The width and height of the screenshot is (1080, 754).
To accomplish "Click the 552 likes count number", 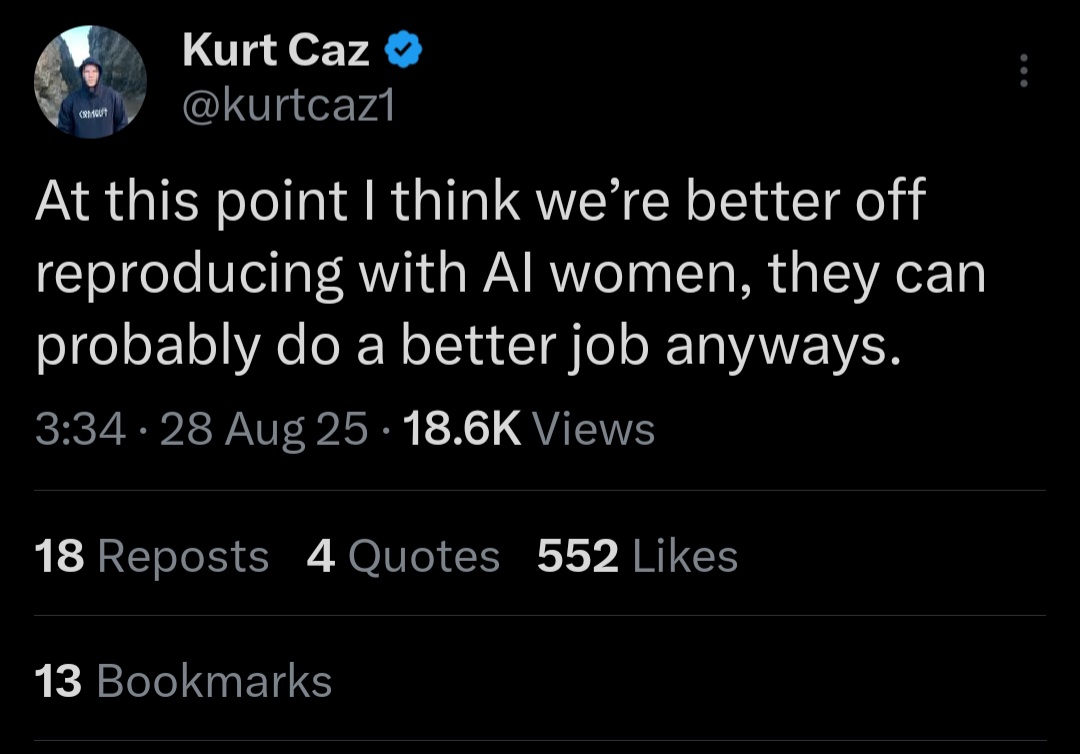I will point(577,557).
